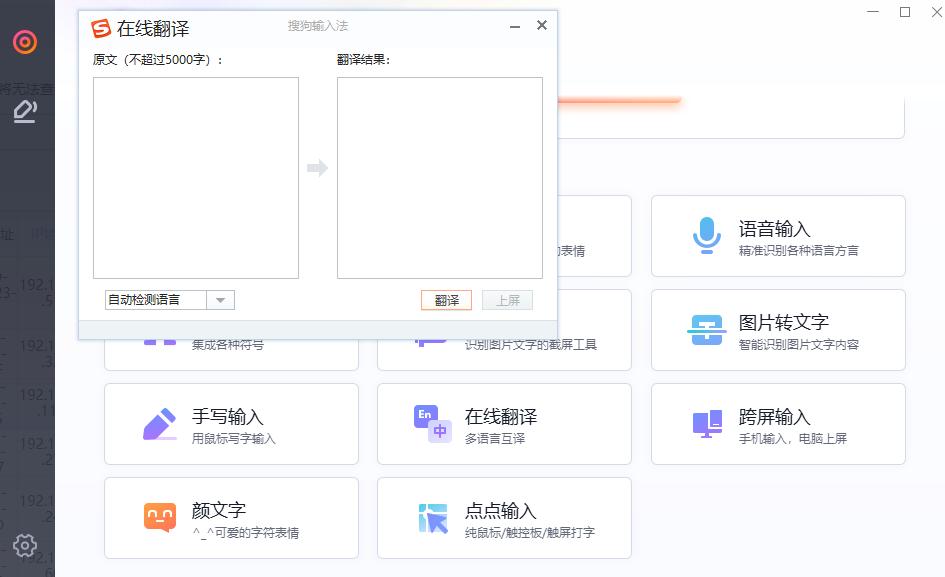Screen dimensions: 945x577
Task: Click the 翻译结果 result area
Action: pos(440,177)
